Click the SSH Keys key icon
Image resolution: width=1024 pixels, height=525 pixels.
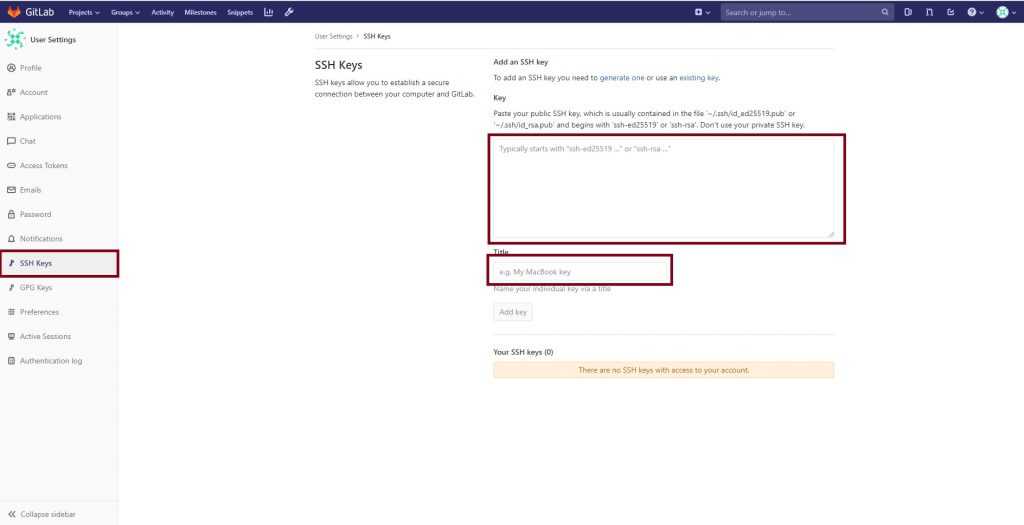pyautogui.click(x=10, y=263)
